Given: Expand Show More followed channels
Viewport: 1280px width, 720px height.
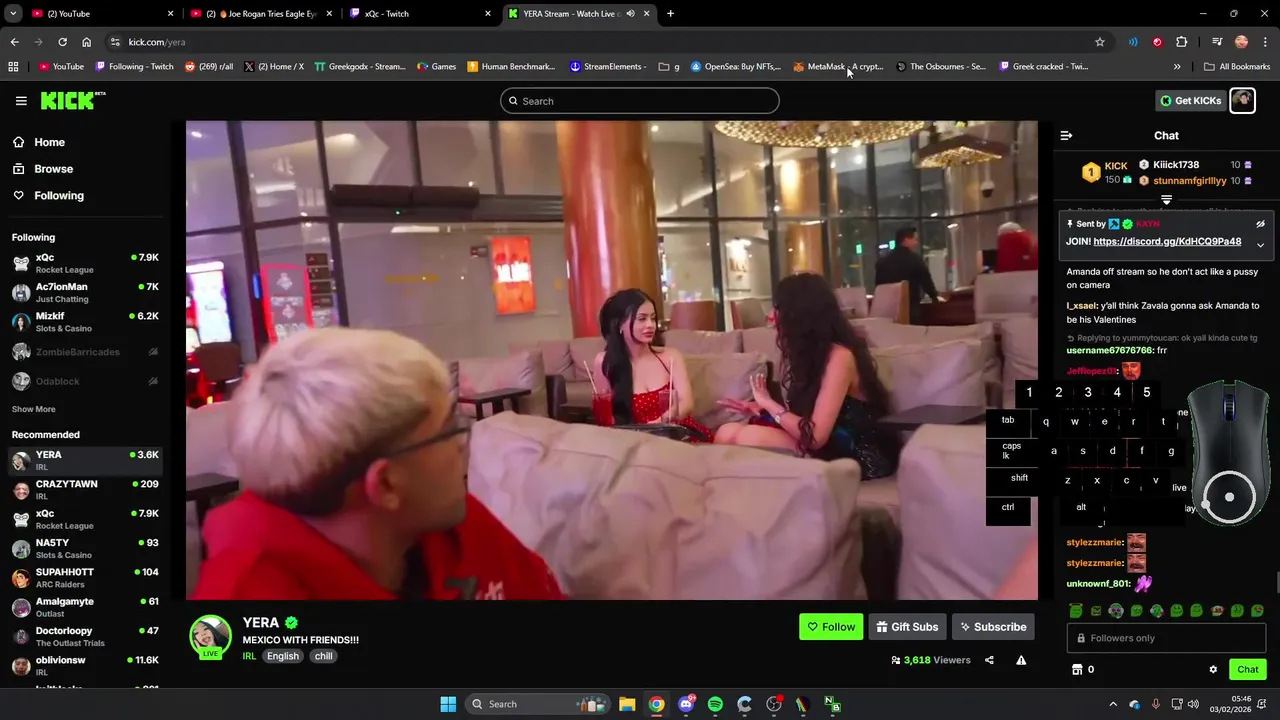Looking at the screenshot, I should tap(34, 409).
